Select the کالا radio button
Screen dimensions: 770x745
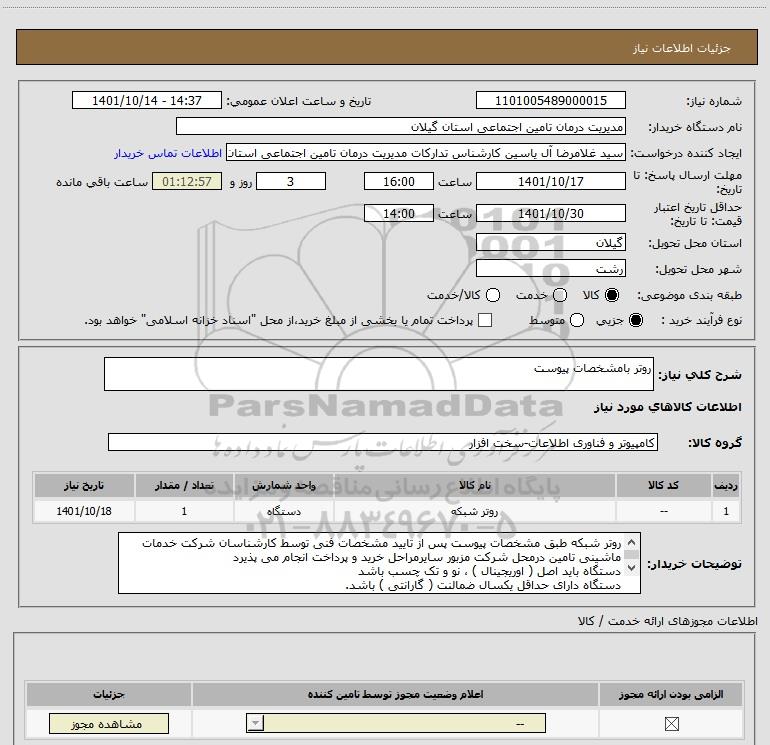coord(612,295)
